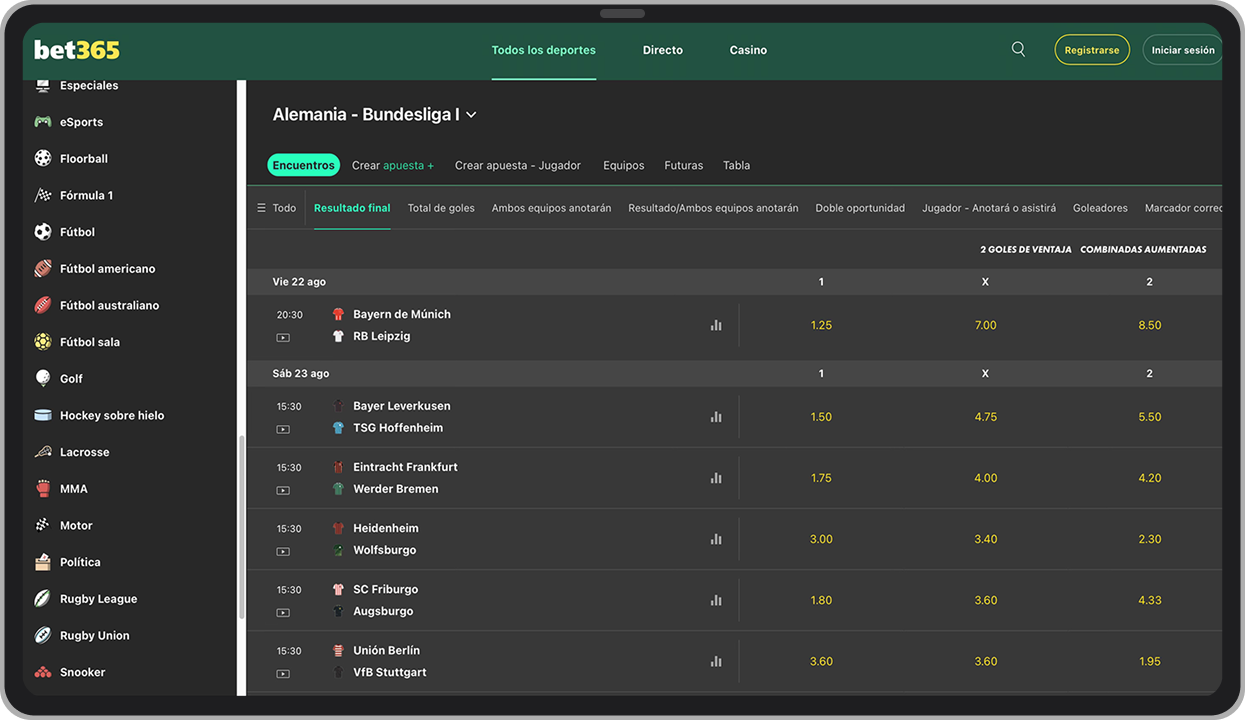Select Ambos equipos anotarán market tab

[551, 208]
